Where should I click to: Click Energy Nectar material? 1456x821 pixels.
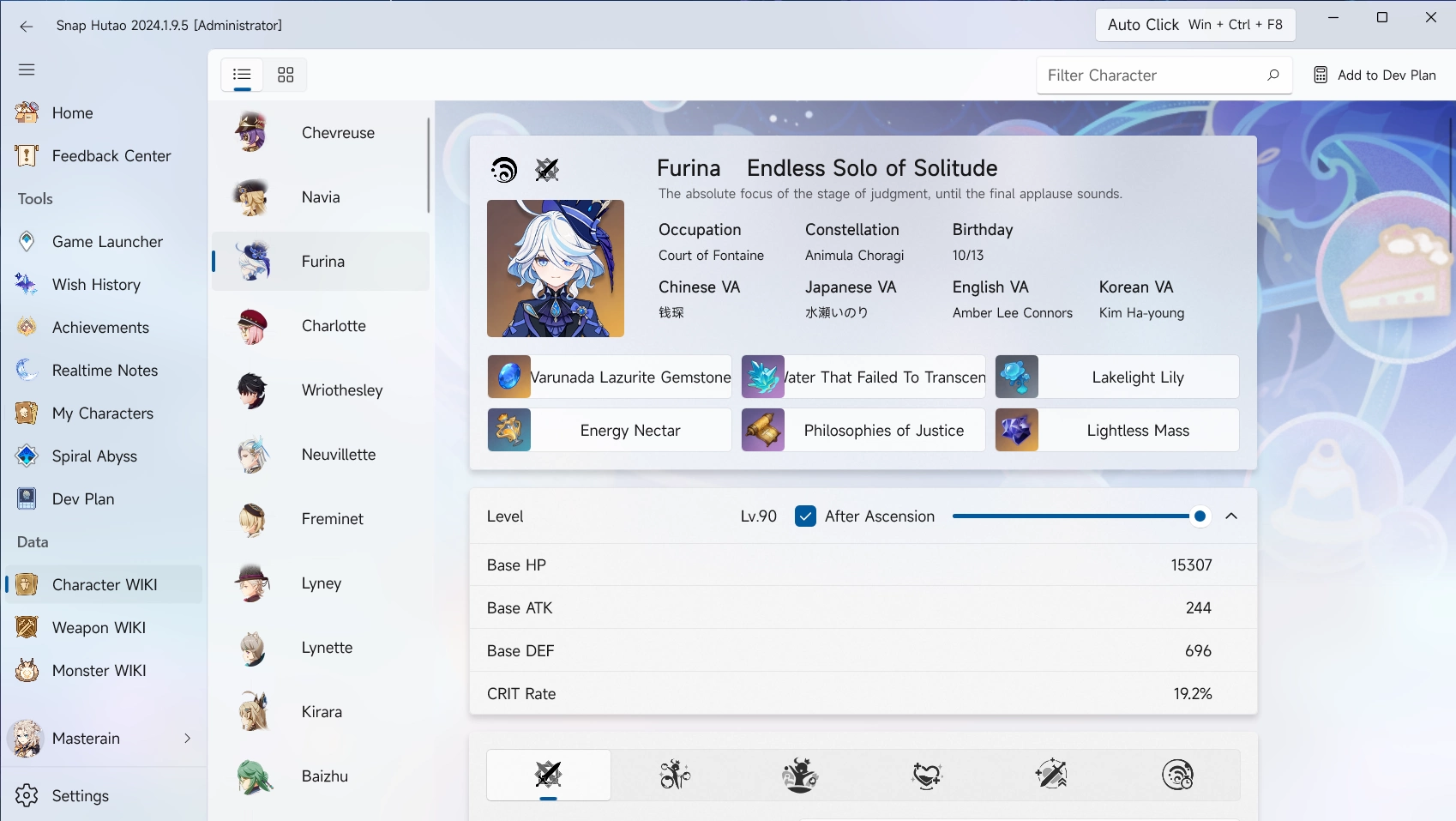tap(610, 430)
